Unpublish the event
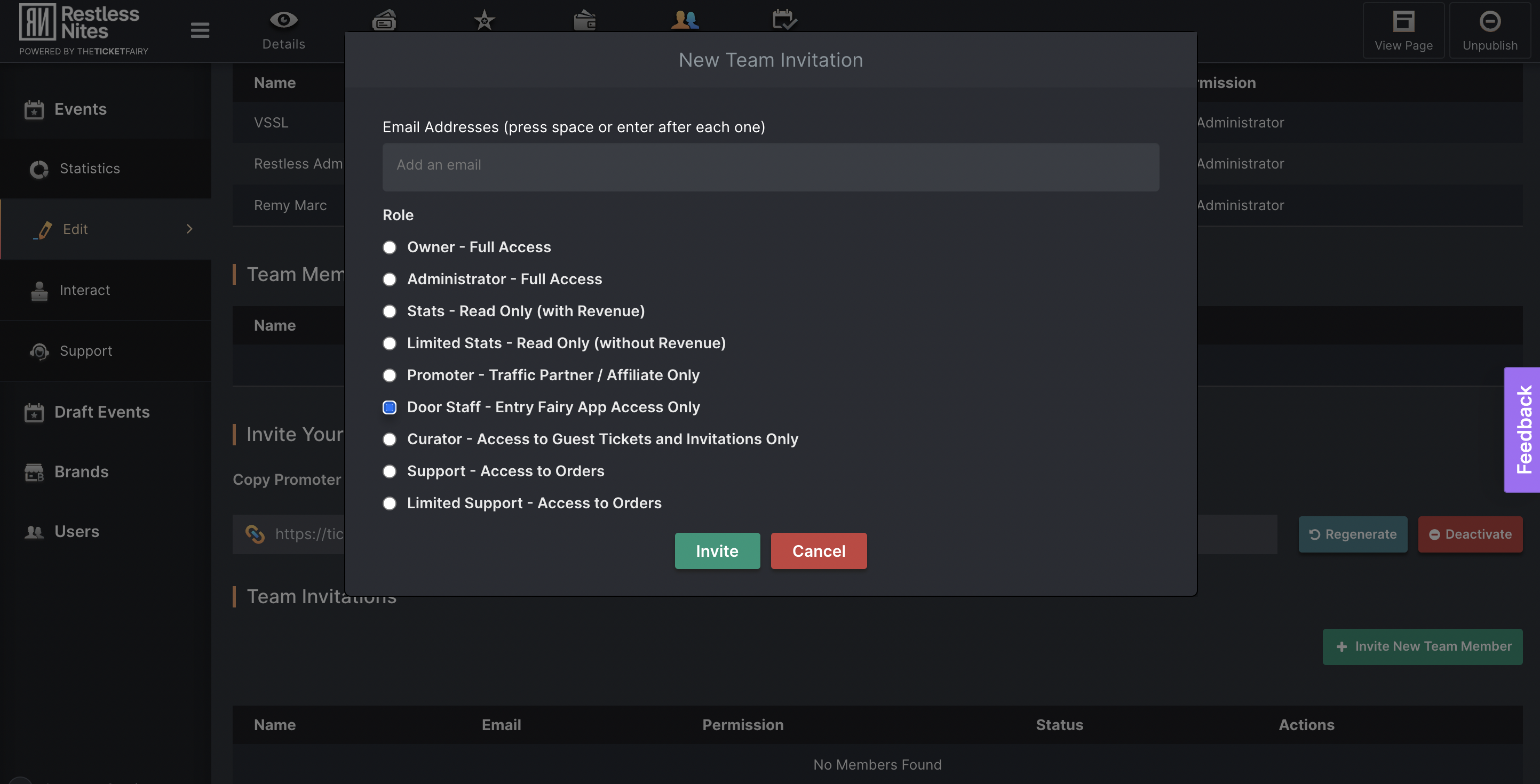Screen dimensions: 1540x784 point(1489,30)
